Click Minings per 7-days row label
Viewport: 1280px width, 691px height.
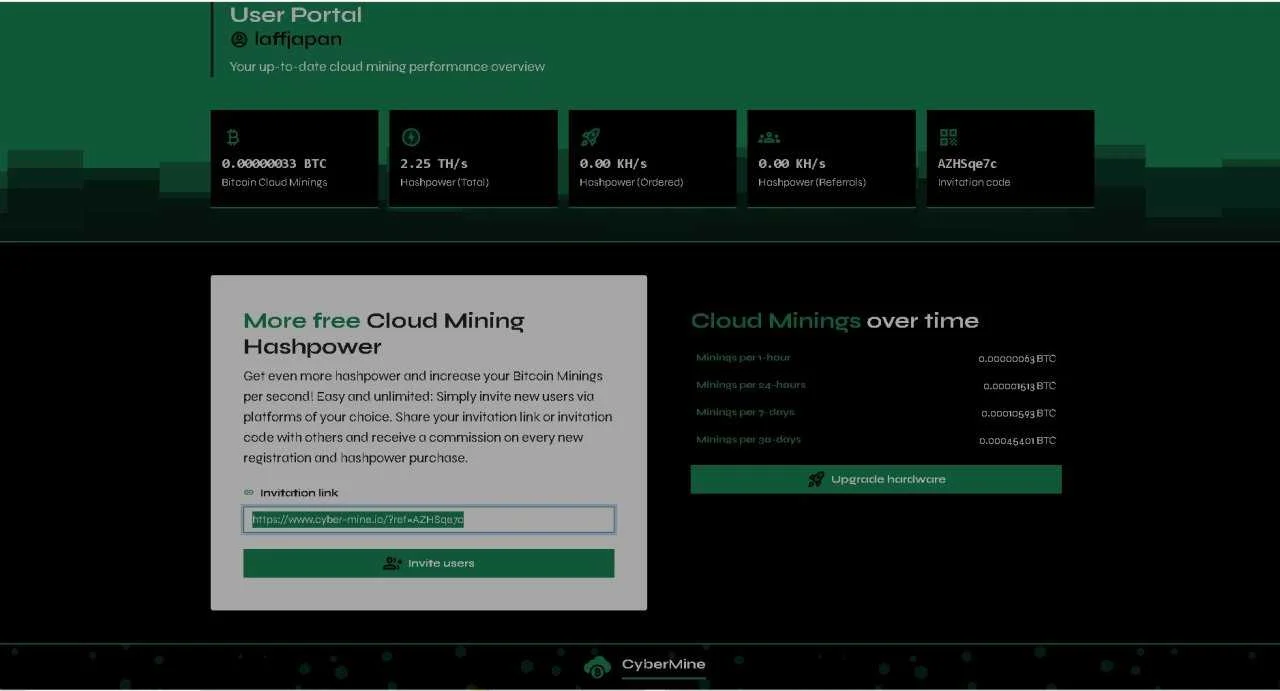coord(745,412)
